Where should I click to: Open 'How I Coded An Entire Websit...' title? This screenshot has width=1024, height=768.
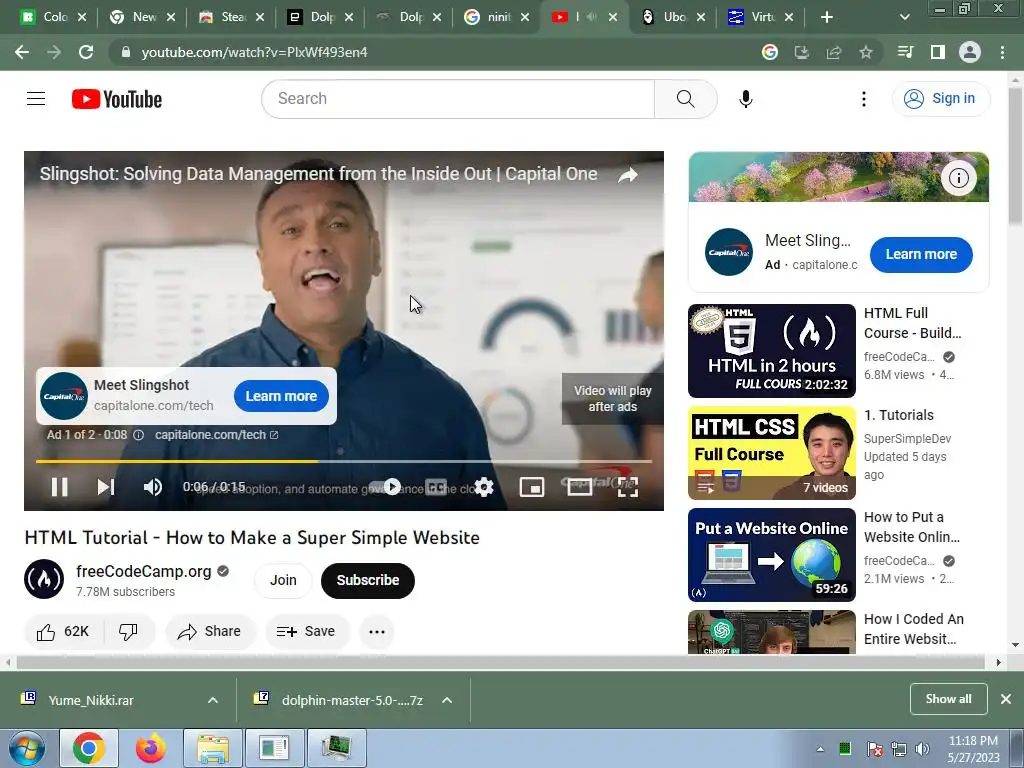tap(913, 629)
